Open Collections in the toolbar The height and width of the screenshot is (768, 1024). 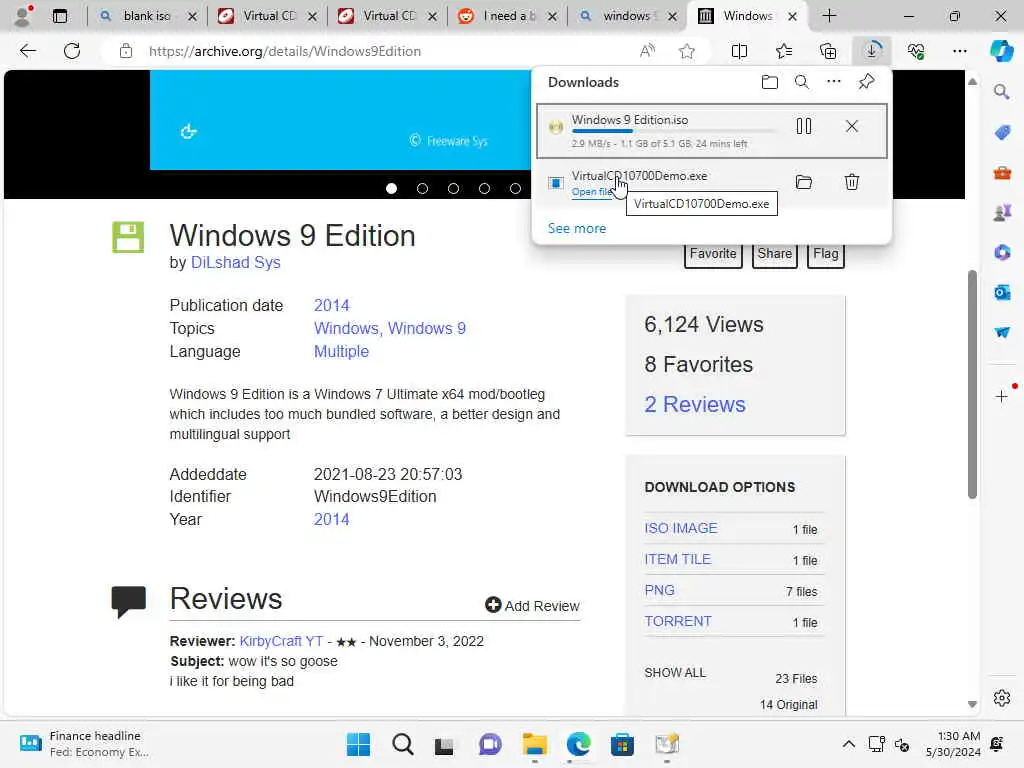click(x=828, y=51)
